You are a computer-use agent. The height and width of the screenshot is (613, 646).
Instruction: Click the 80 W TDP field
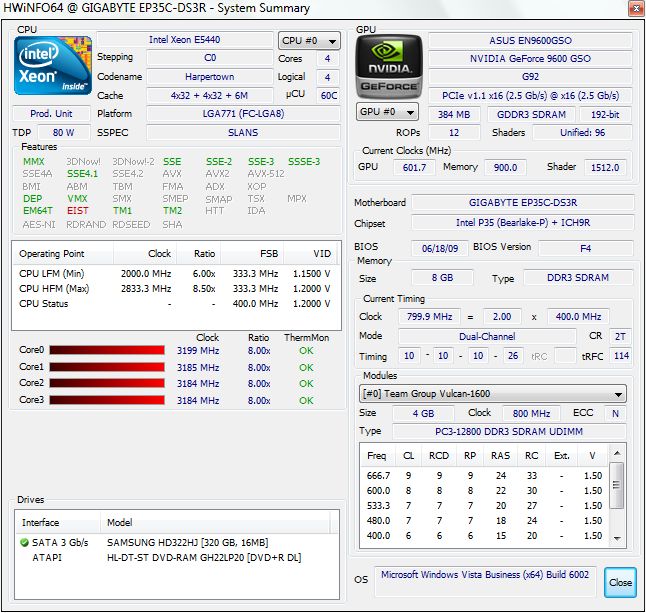(63, 133)
